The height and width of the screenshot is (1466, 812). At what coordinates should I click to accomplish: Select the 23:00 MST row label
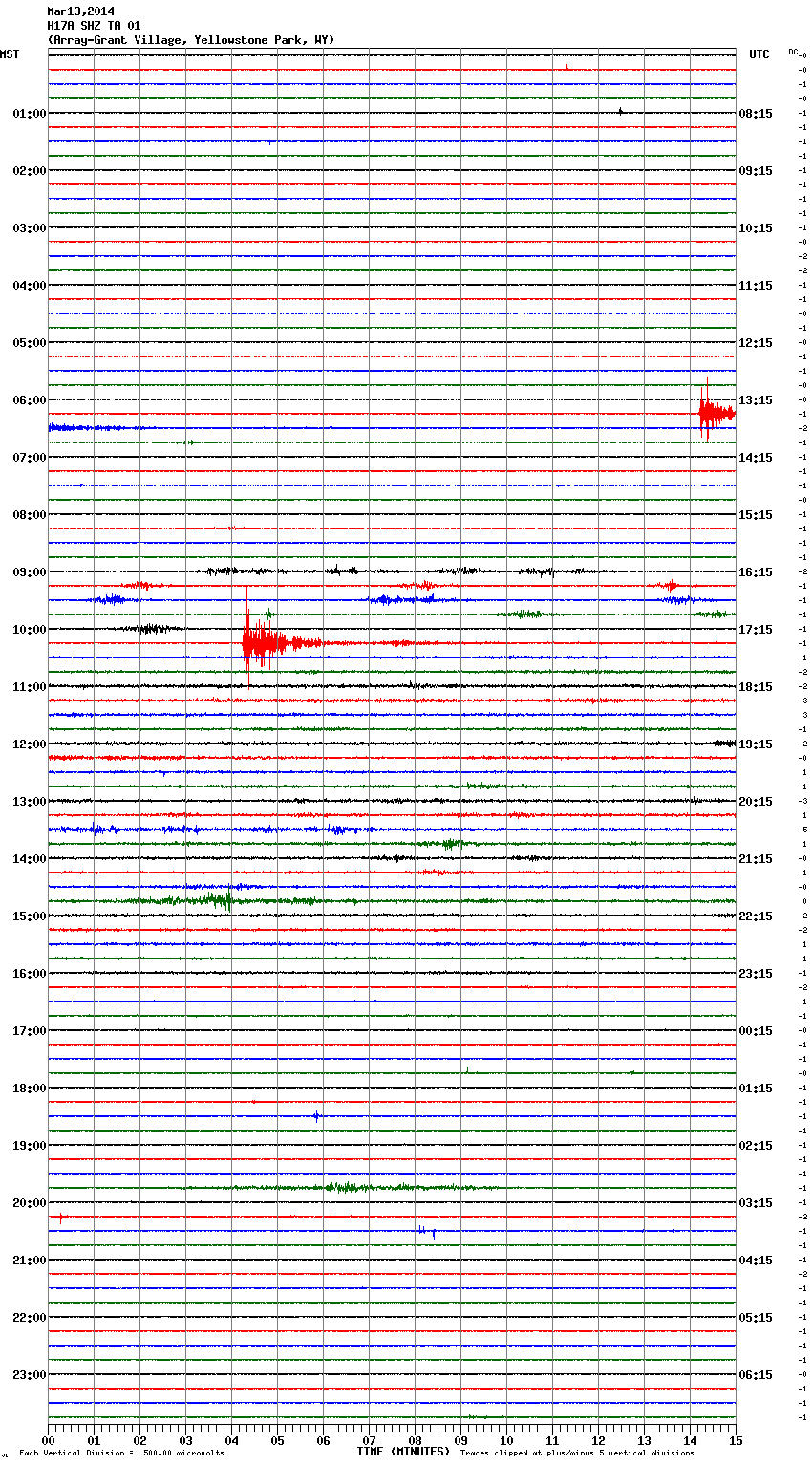30,1375
